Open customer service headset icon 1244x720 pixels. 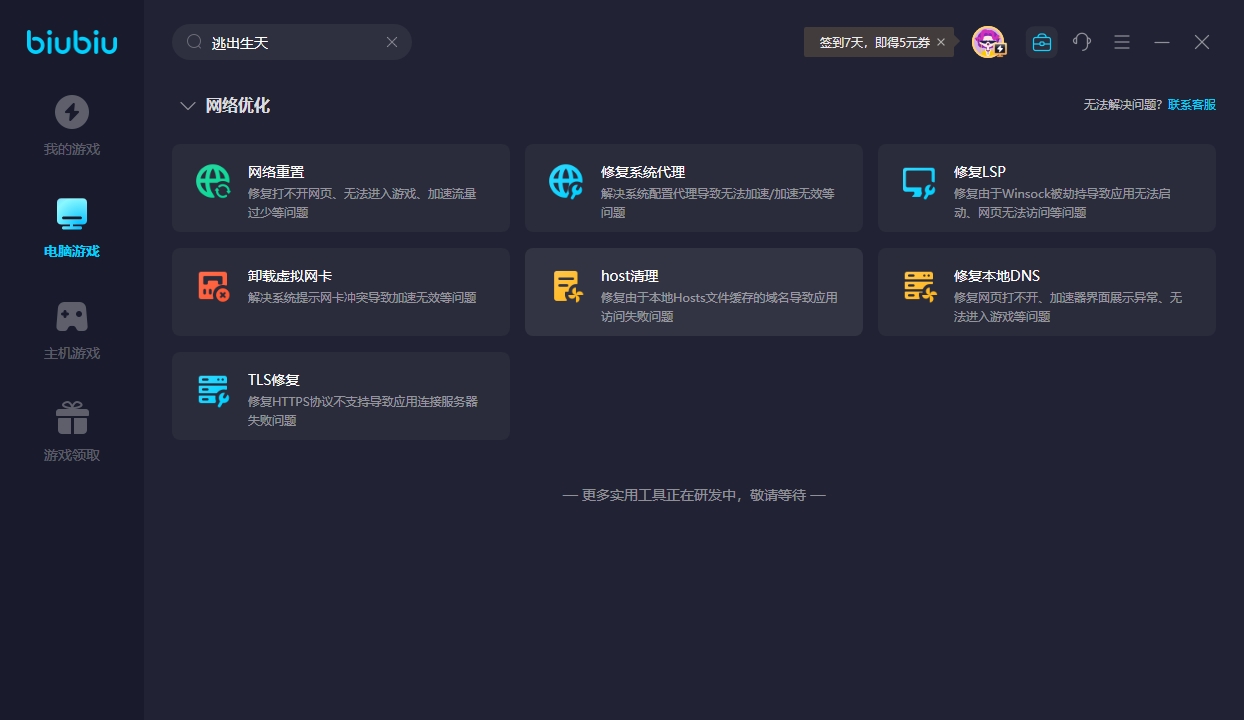[1082, 42]
